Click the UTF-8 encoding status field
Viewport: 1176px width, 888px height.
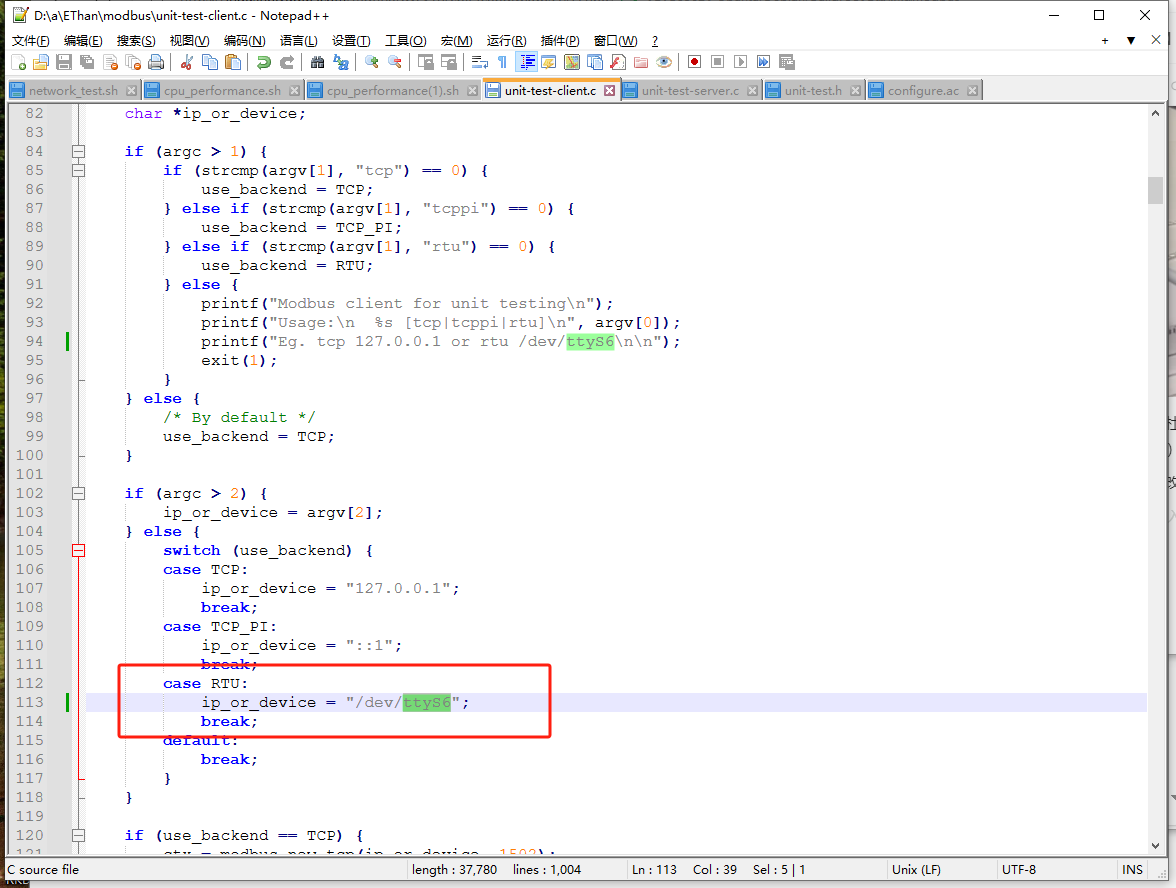[1018, 870]
